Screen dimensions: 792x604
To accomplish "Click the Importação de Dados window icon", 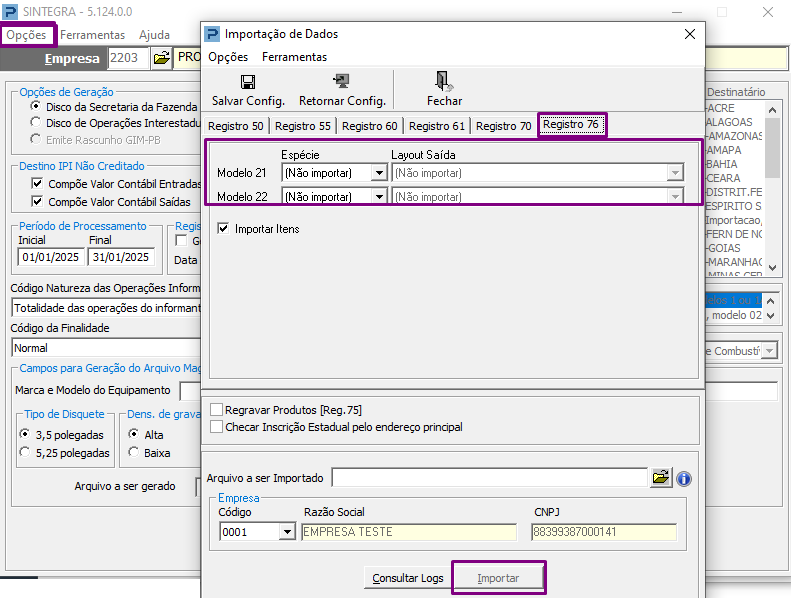I will tap(212, 34).
